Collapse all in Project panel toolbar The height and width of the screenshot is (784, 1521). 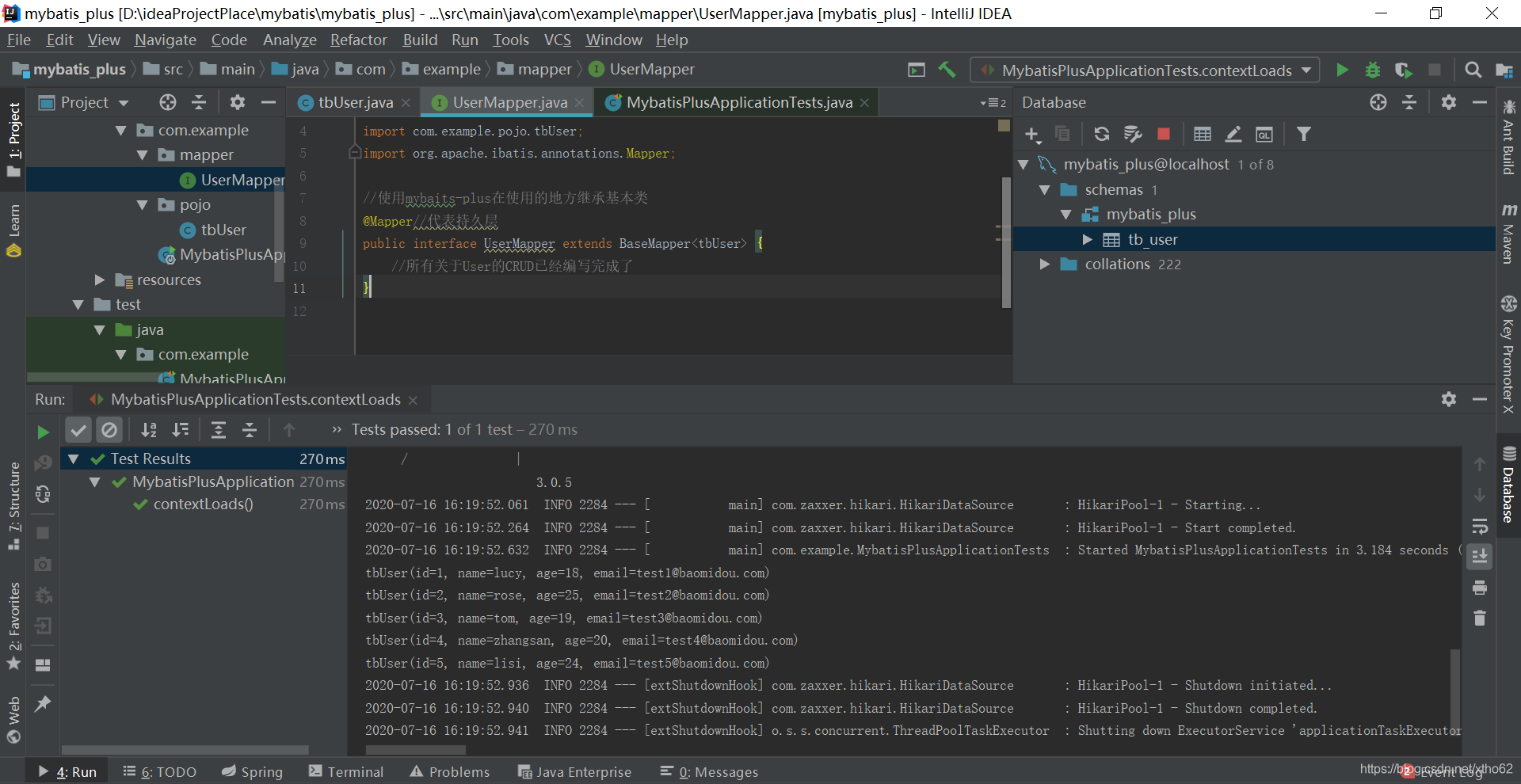[x=199, y=102]
